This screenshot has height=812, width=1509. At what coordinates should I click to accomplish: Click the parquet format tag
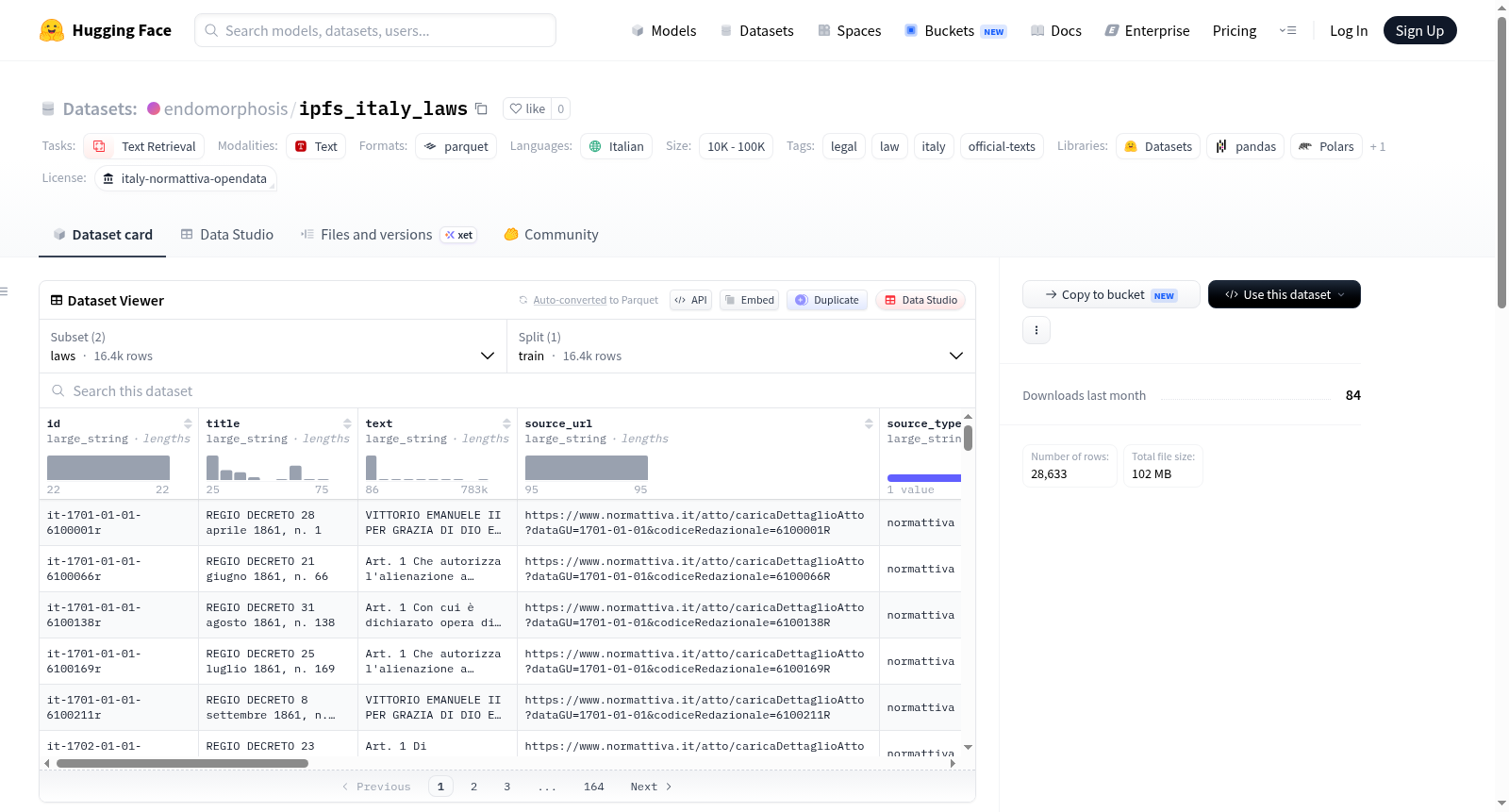click(x=456, y=146)
